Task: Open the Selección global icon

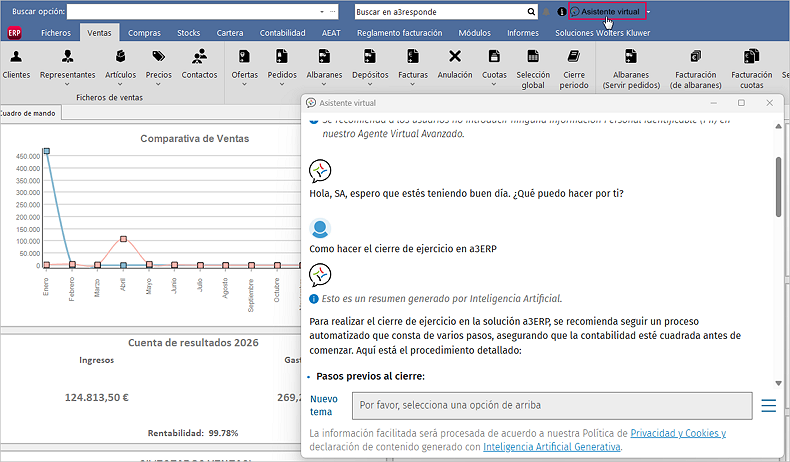Action: (x=533, y=56)
